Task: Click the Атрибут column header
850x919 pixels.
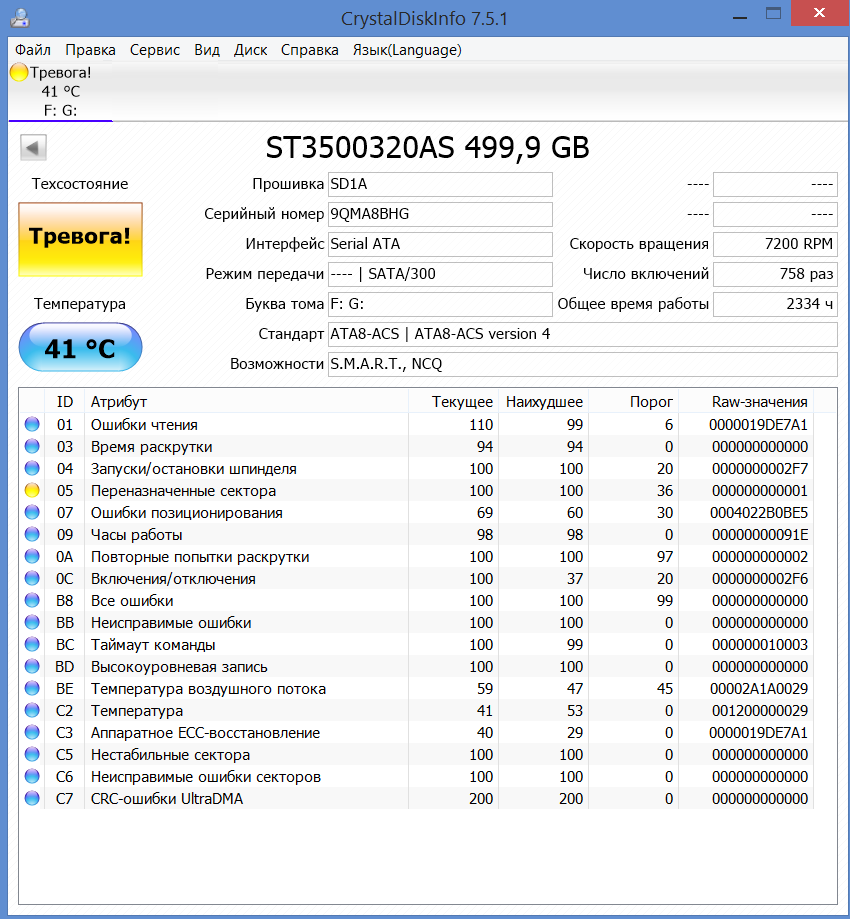Action: point(246,401)
